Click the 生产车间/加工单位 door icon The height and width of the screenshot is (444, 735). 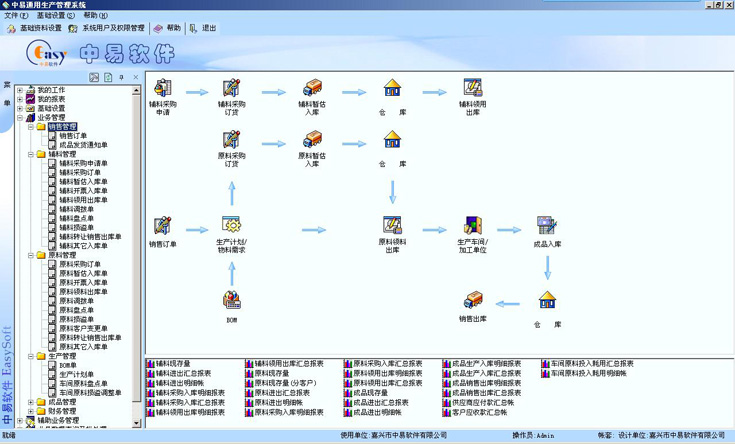[472, 225]
